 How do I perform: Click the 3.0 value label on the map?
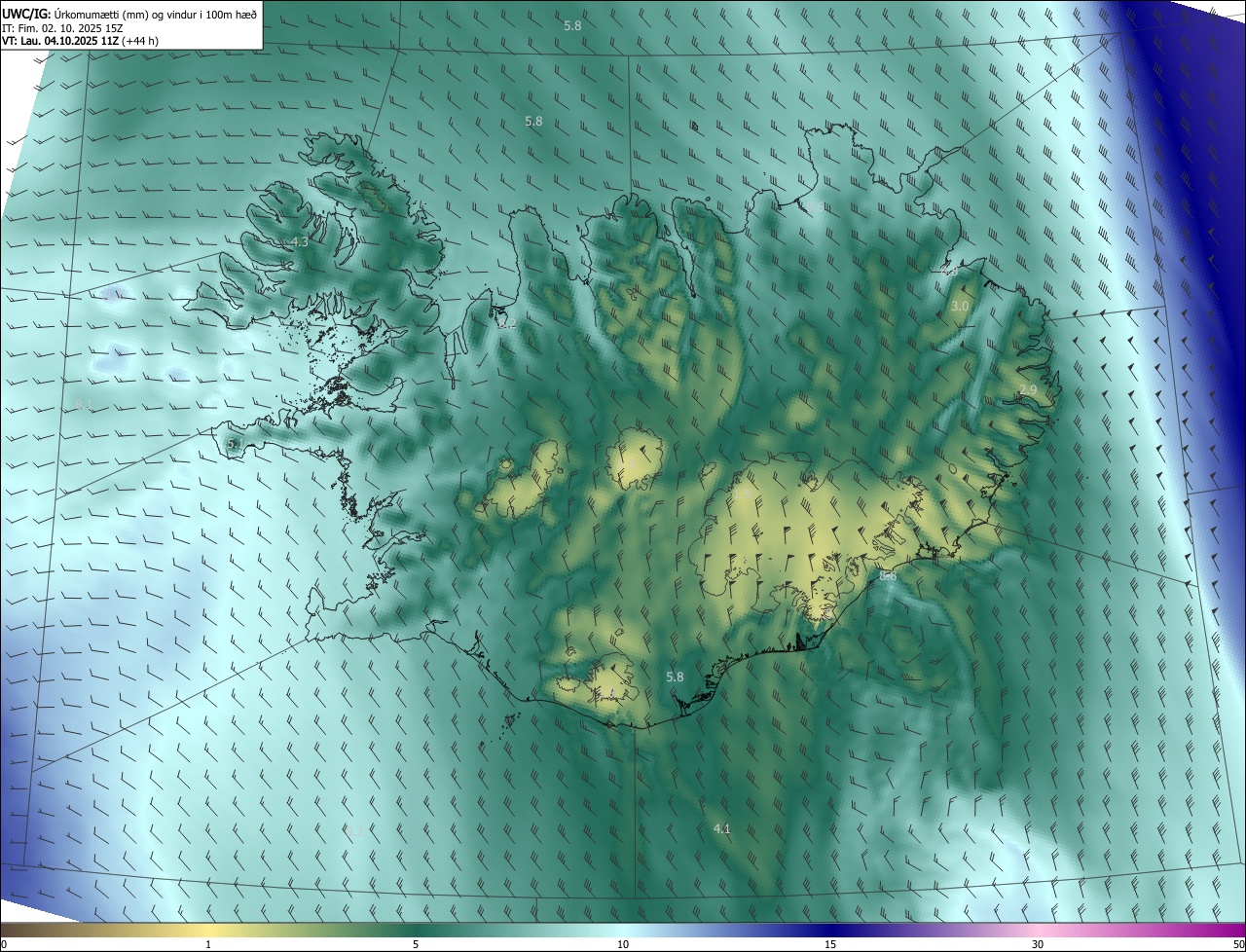pos(960,306)
